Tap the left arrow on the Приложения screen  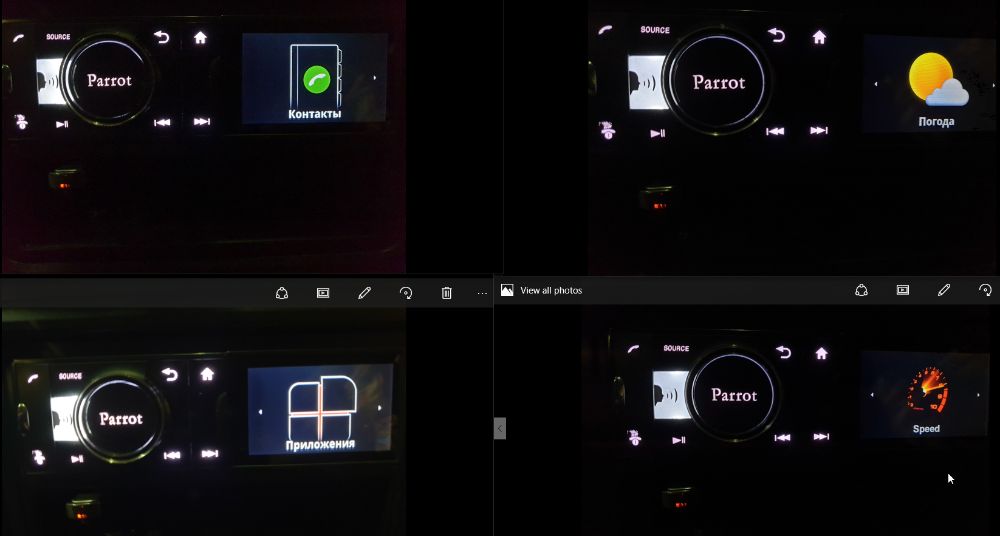[260, 412]
